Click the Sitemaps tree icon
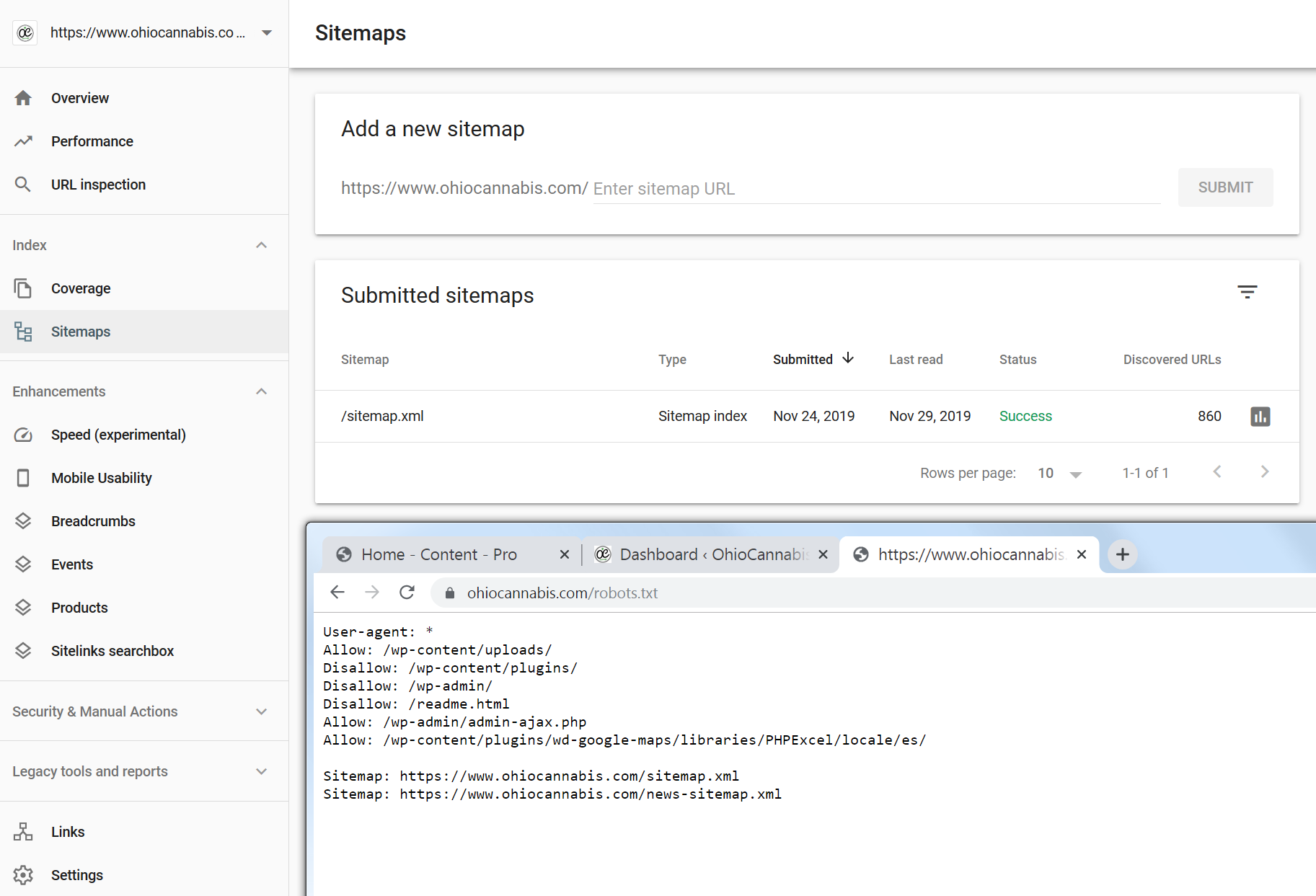Screen dimensions: 1316x896 [23, 332]
